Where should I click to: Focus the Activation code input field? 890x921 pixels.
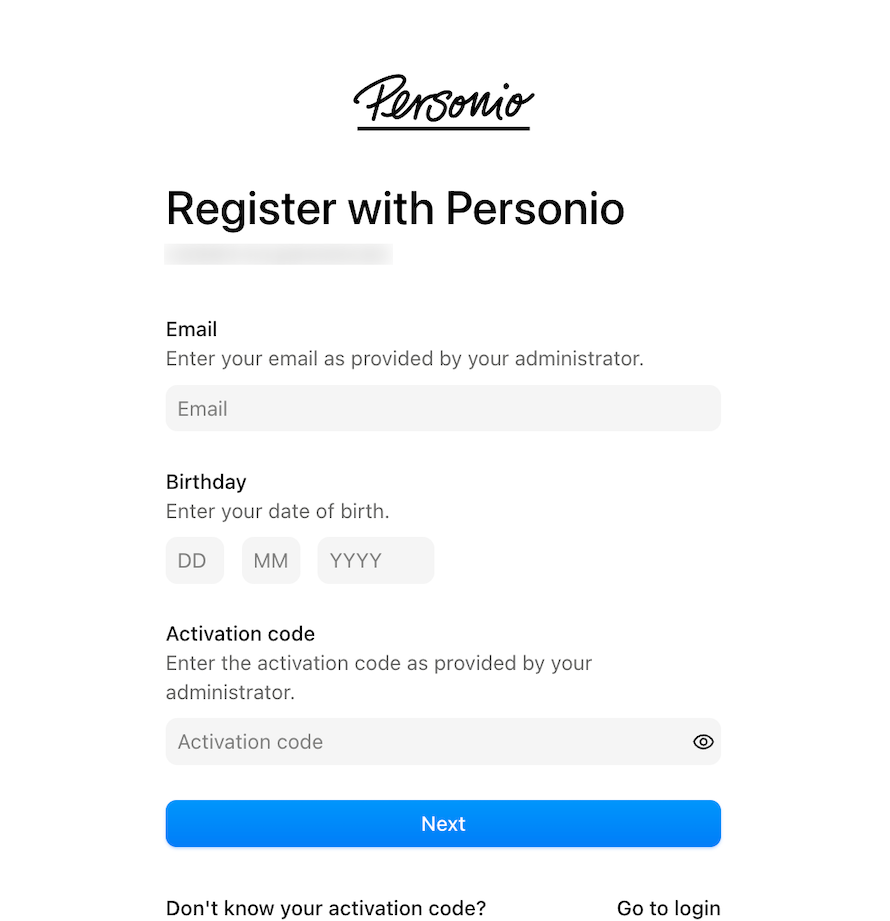pos(443,742)
